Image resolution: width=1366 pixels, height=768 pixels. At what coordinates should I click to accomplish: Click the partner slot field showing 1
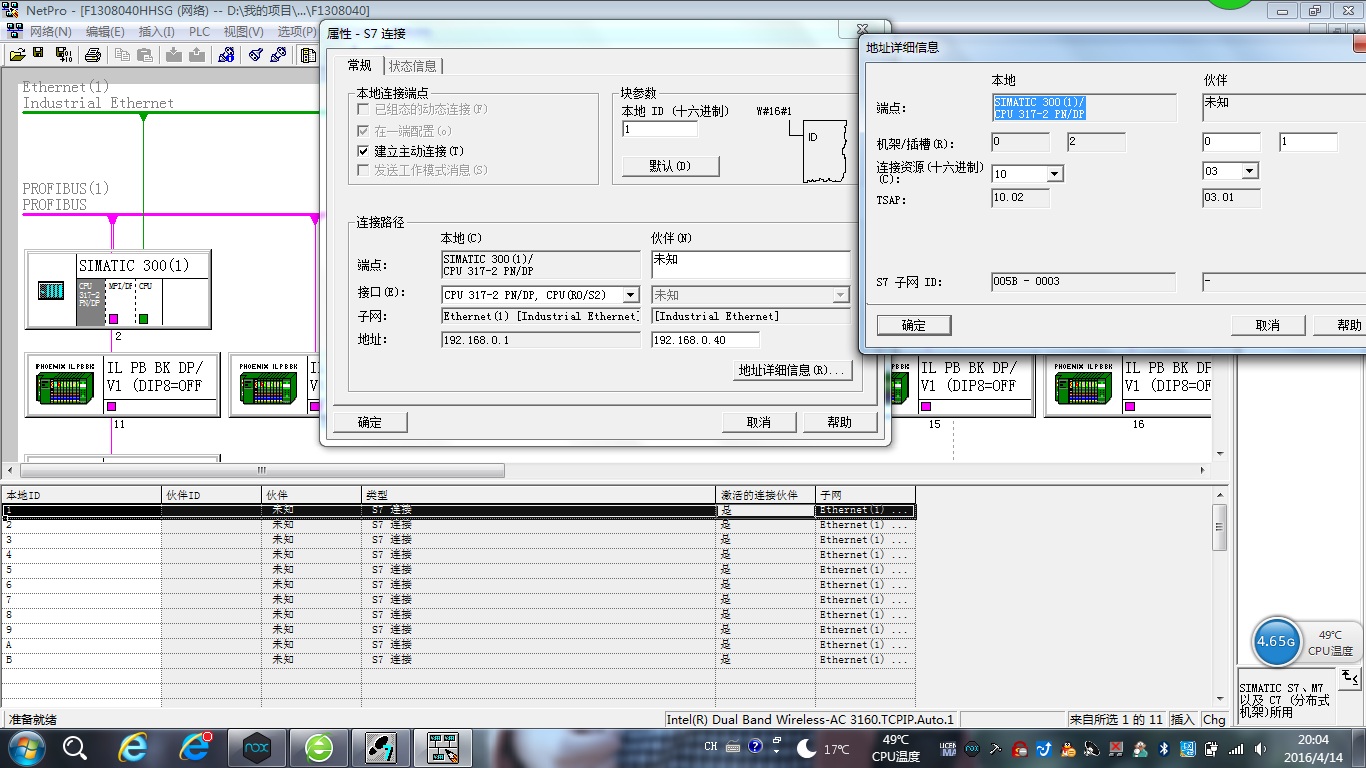tap(1308, 142)
